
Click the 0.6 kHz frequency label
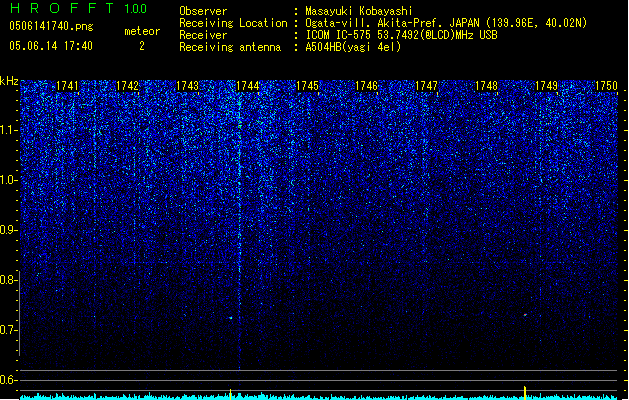point(8,380)
